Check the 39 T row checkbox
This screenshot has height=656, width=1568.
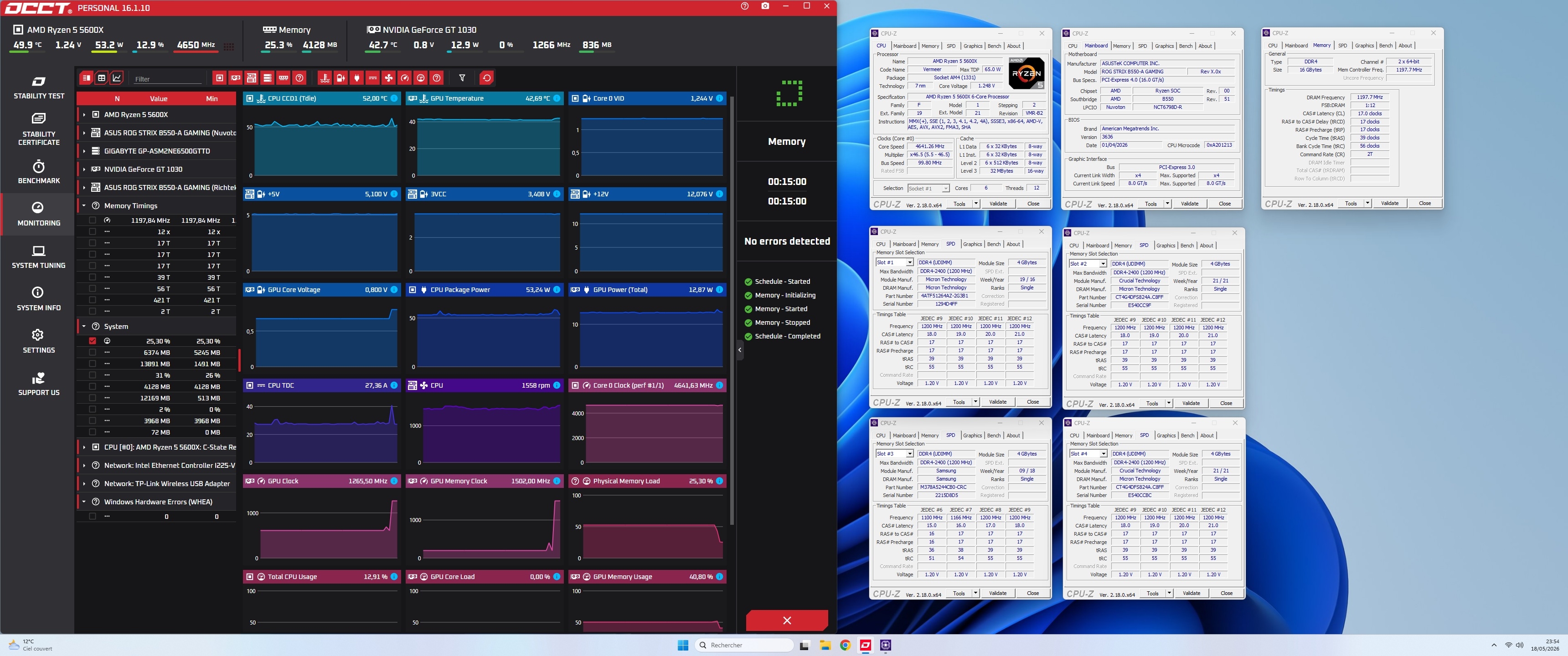pyautogui.click(x=93, y=277)
